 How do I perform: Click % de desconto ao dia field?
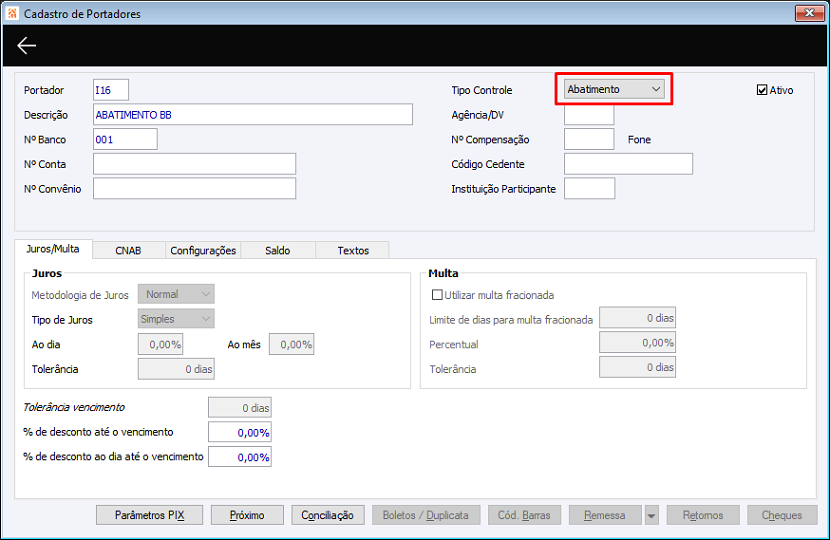pos(240,457)
